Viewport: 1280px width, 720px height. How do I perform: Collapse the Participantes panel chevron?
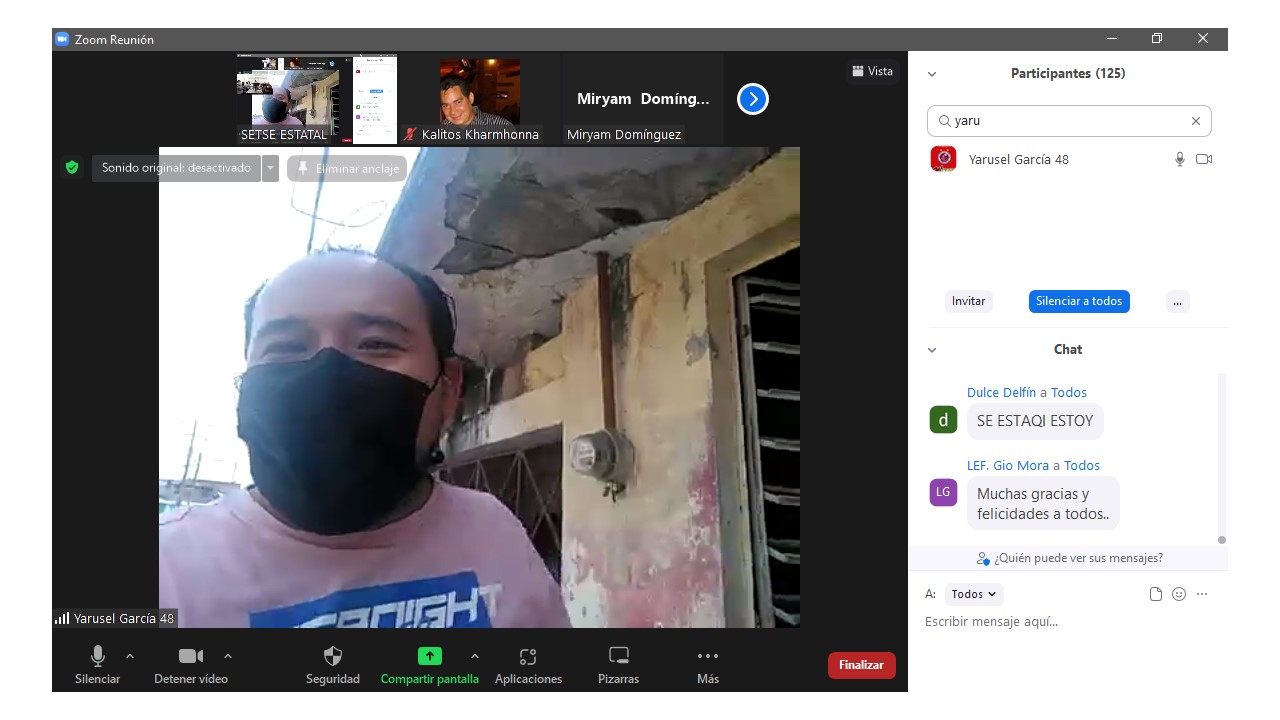932,74
